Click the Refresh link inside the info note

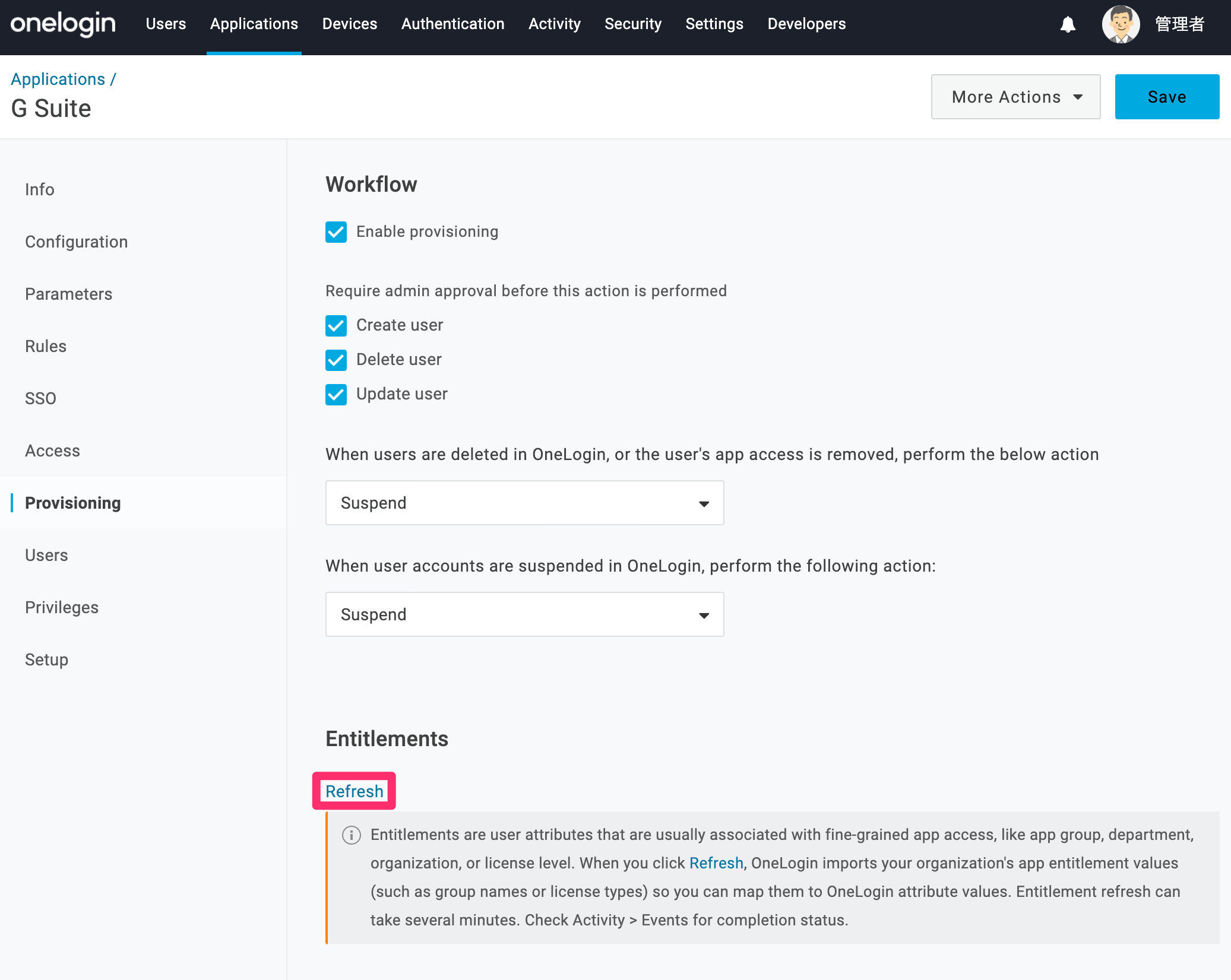(716, 864)
